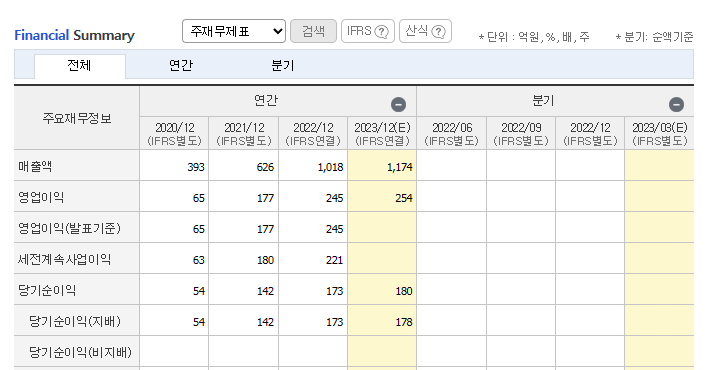
Task: Click 세전계속사업이익 value 180
Action: 265,260
